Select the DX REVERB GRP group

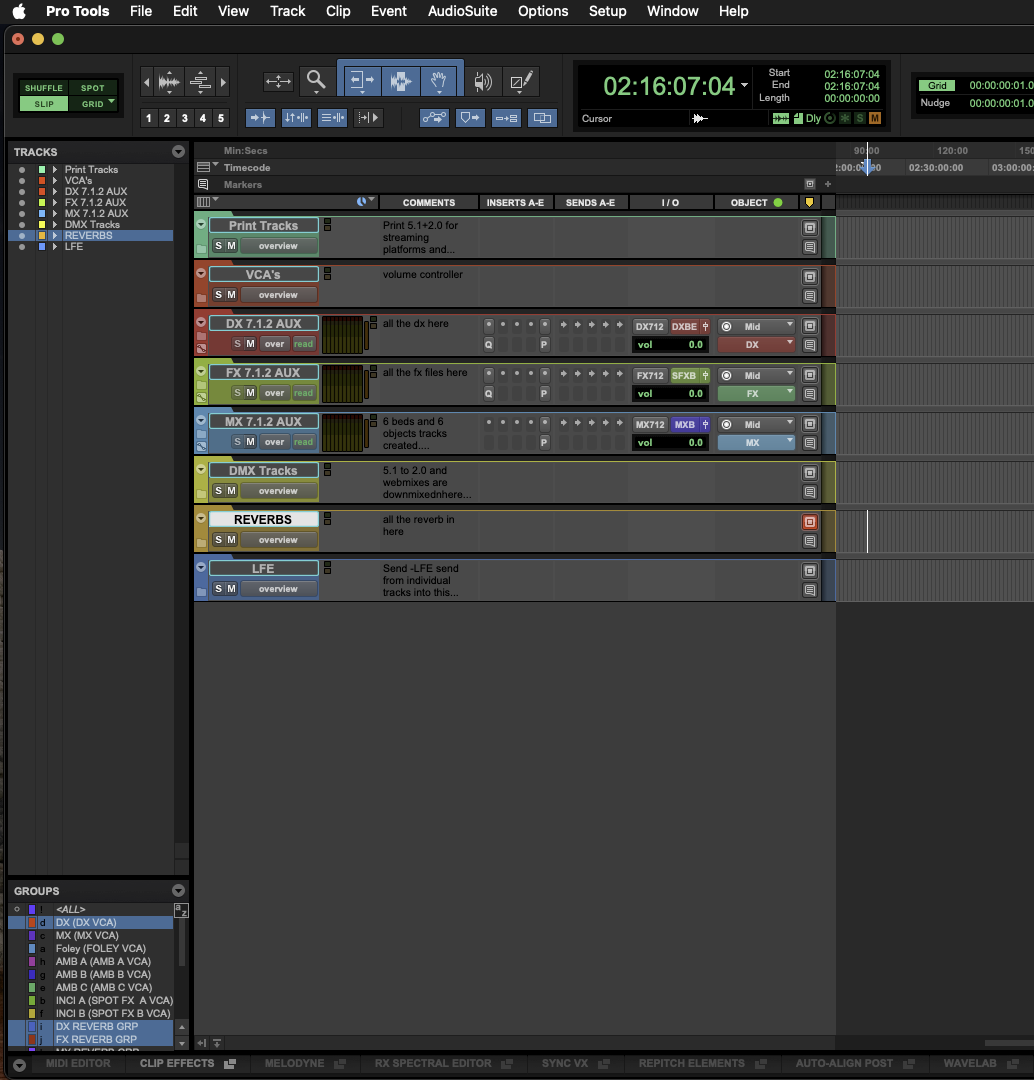tap(96, 1026)
